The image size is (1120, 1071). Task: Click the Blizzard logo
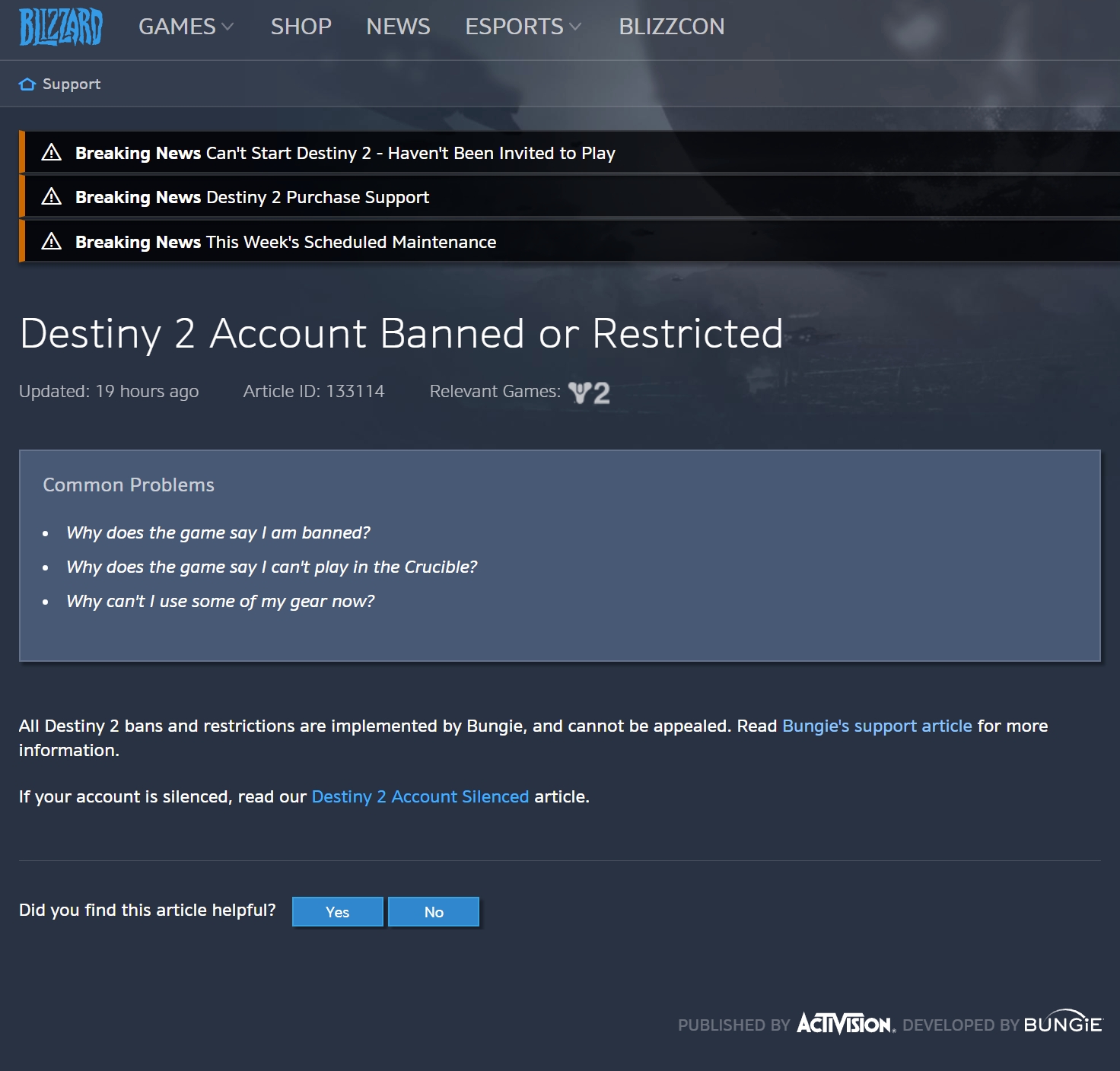pyautogui.click(x=60, y=27)
